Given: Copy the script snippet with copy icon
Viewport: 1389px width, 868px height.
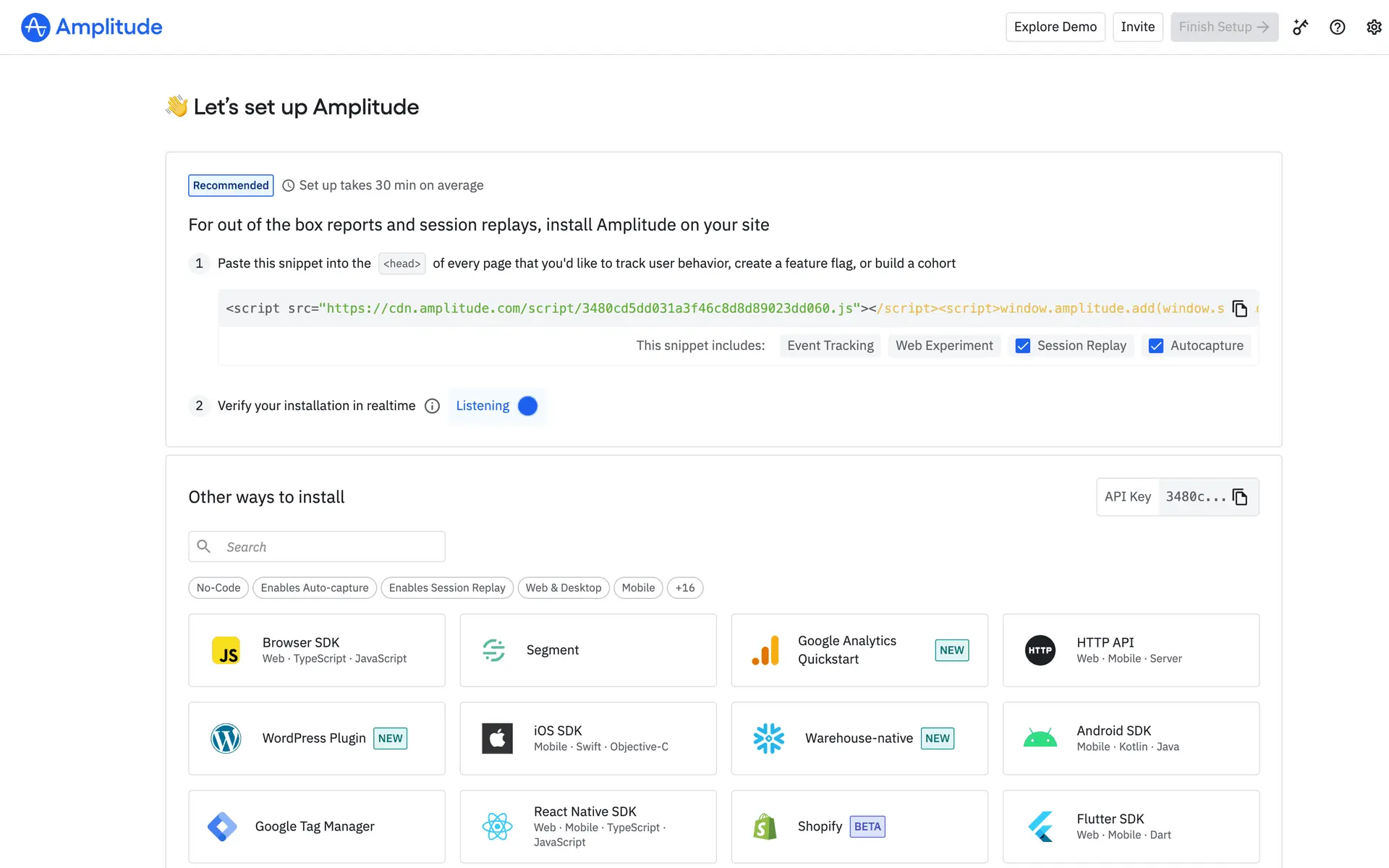Looking at the screenshot, I should [1239, 309].
